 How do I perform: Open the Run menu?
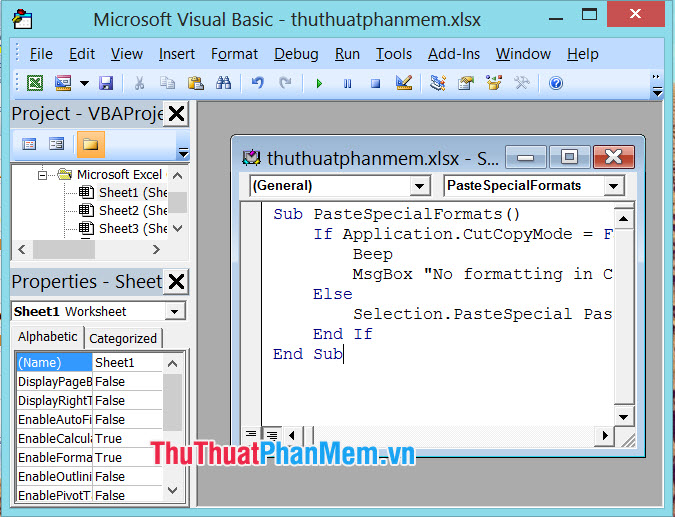click(347, 54)
